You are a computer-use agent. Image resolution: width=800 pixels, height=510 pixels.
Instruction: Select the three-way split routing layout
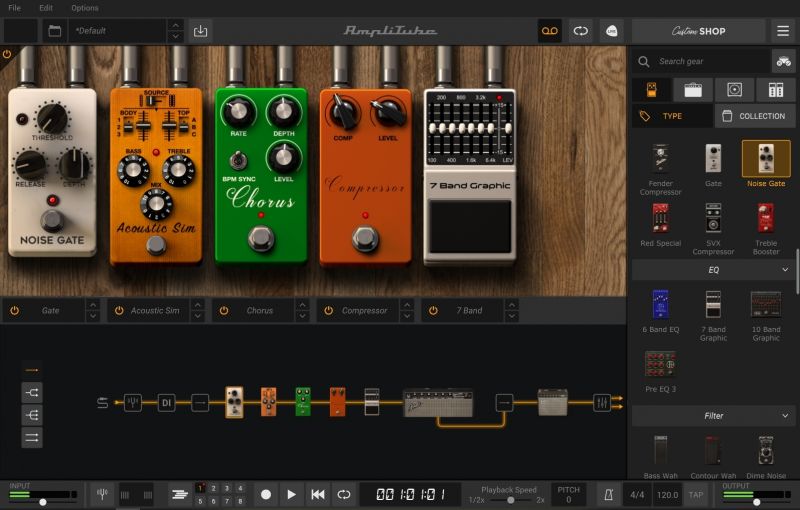(32, 415)
